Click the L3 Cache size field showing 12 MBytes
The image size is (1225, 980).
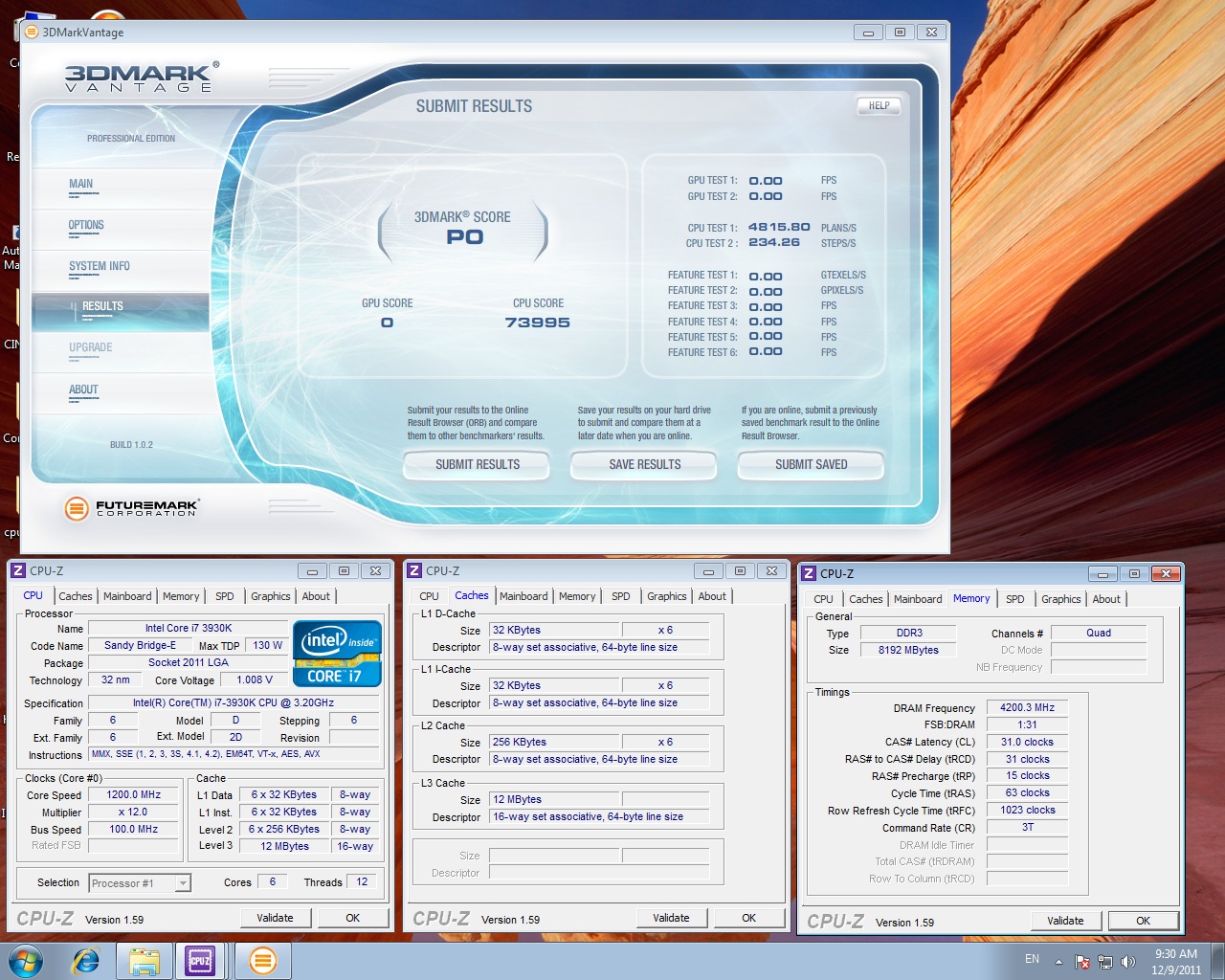click(555, 799)
